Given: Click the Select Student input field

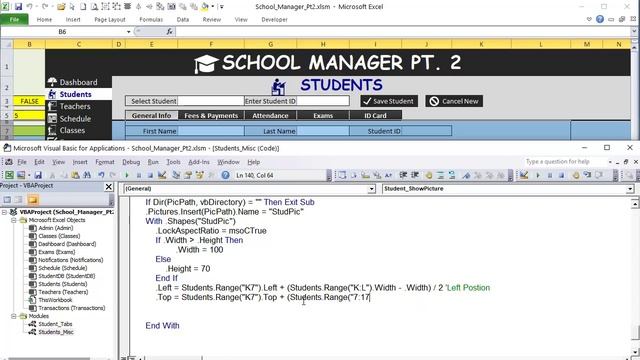Looking at the screenshot, I should (x=211, y=101).
